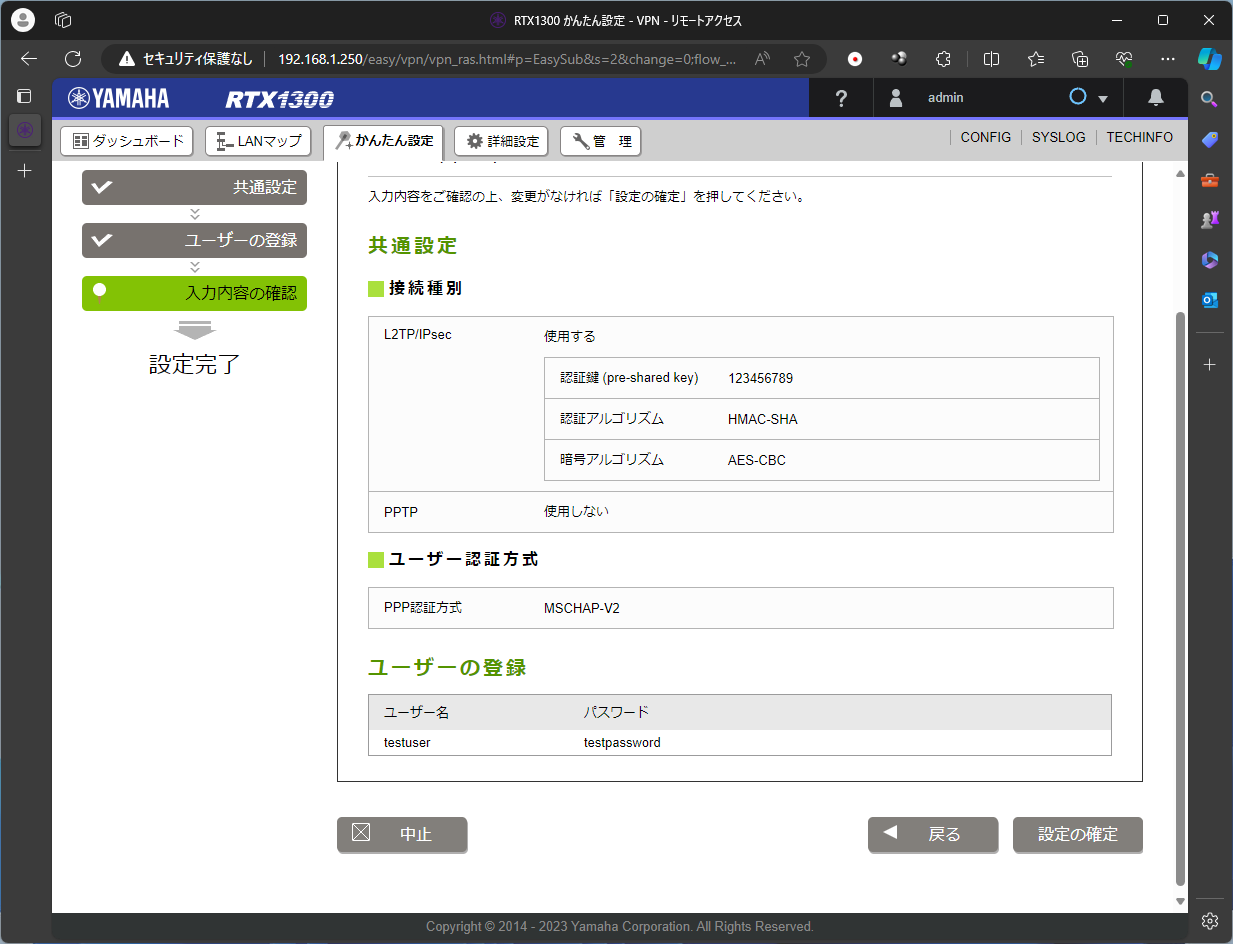Open the TECHINFO link
1233x944 pixels.
click(1139, 138)
